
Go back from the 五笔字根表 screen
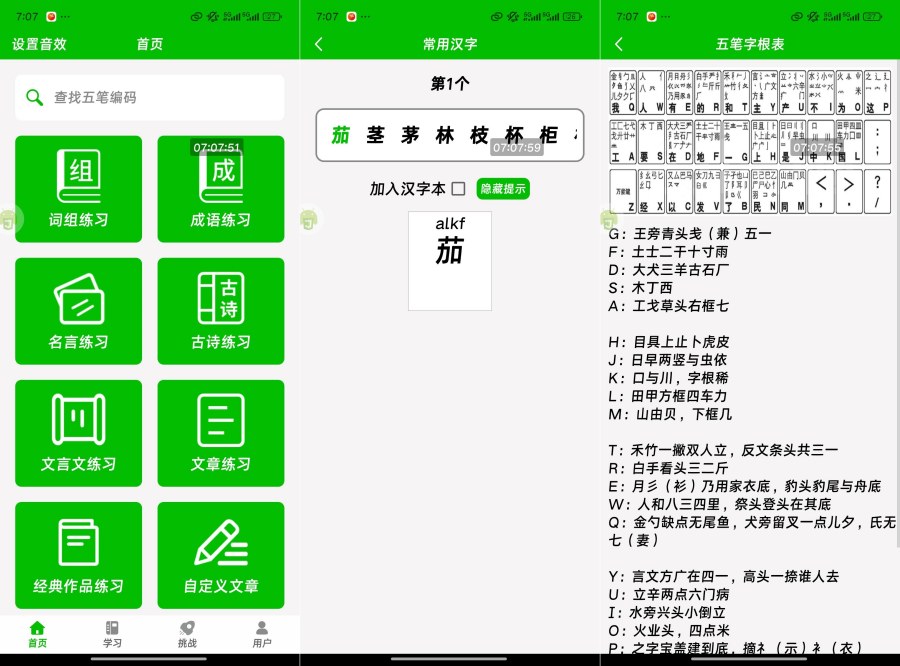[620, 44]
